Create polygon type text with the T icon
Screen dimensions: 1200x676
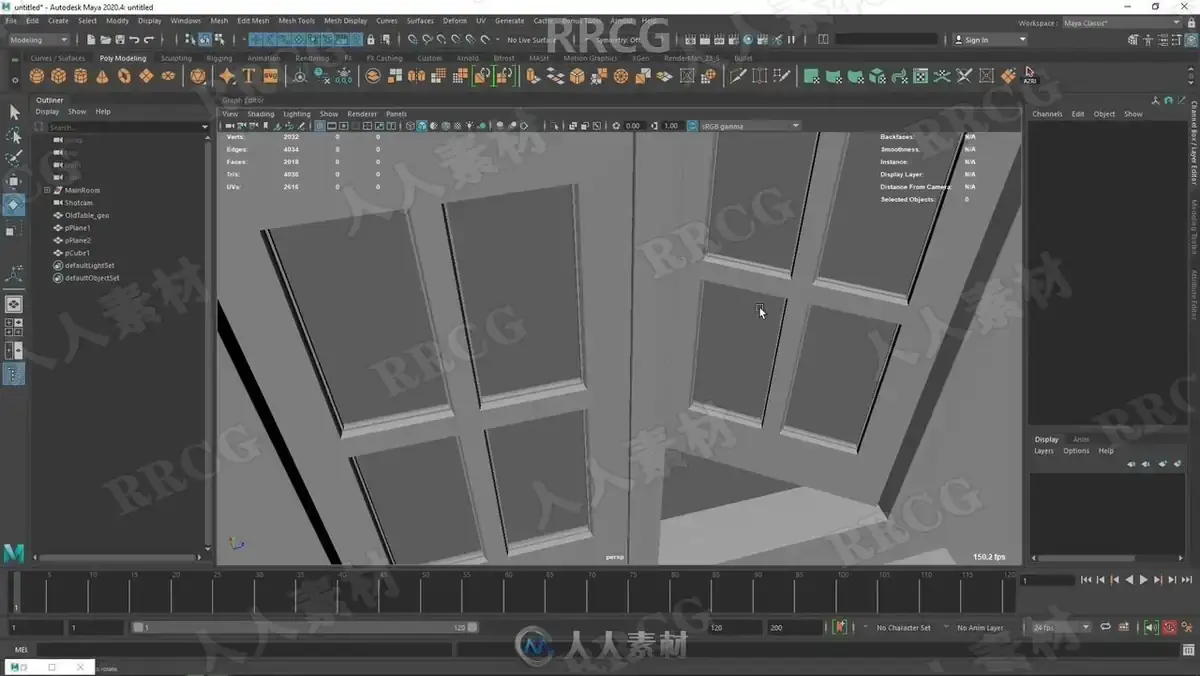pos(248,76)
